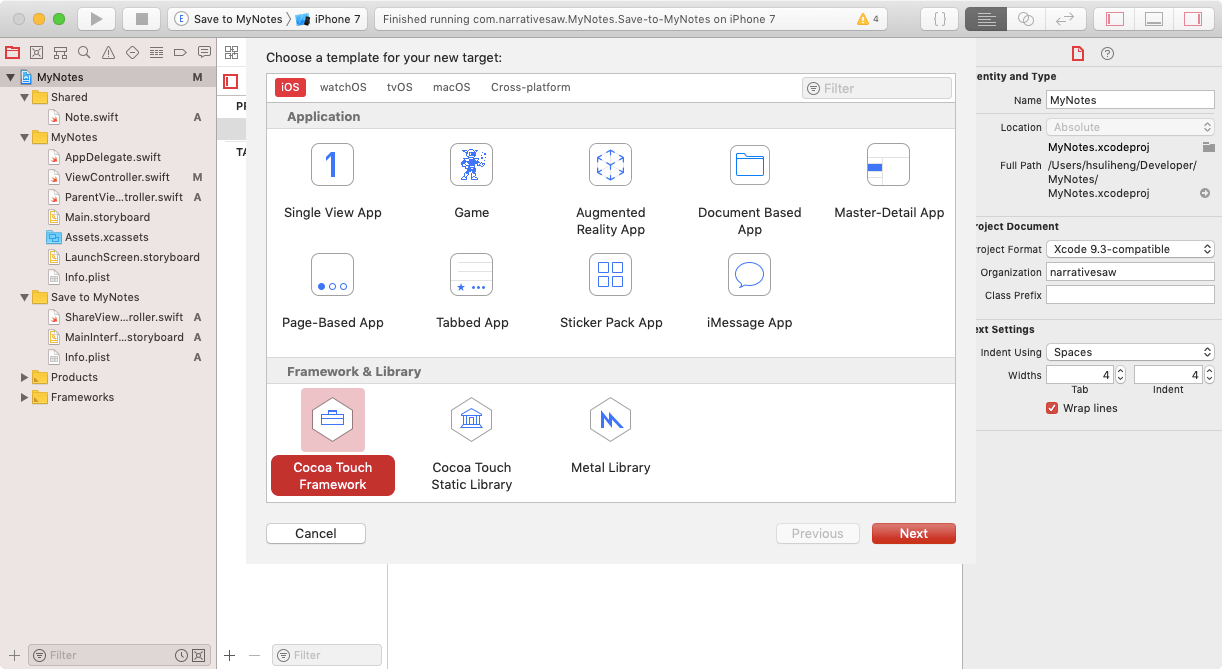Image resolution: width=1222 pixels, height=669 pixels.
Task: Click the Save to MyNotes scheme selector
Action: click(x=229, y=19)
